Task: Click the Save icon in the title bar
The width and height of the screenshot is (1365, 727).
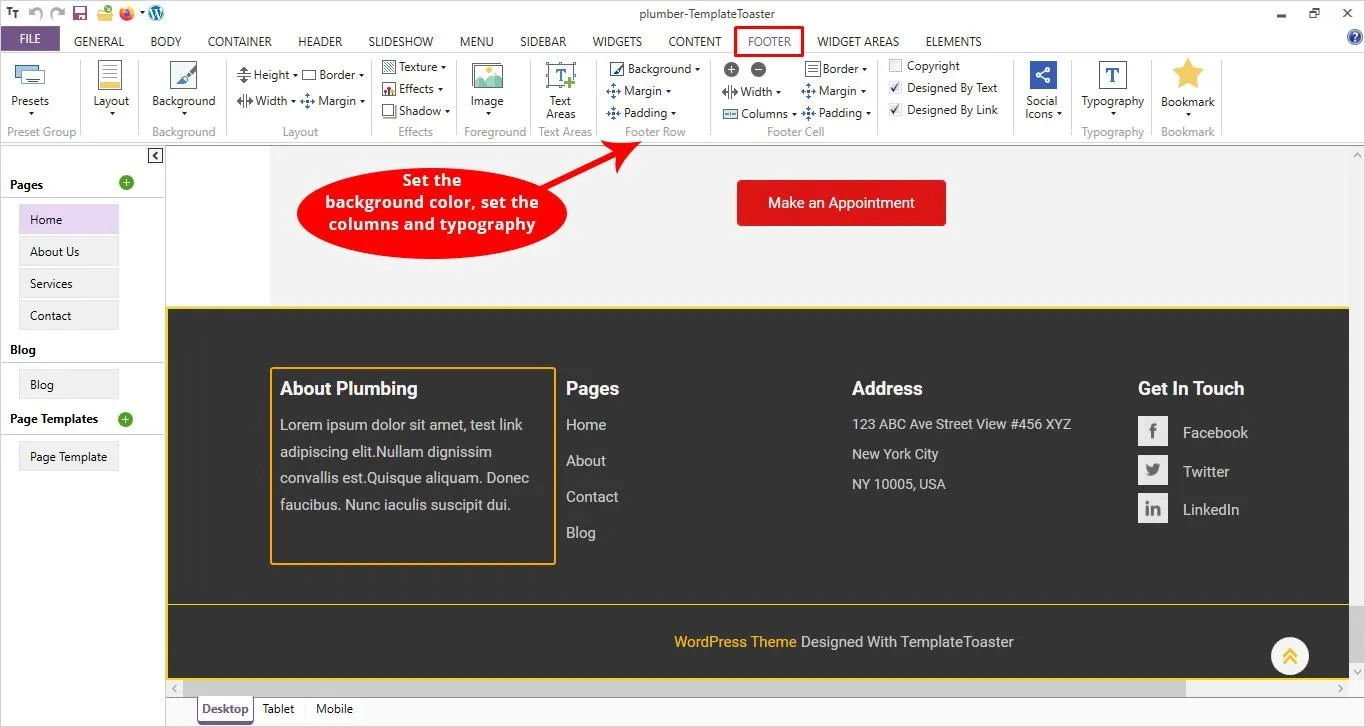Action: tap(79, 13)
